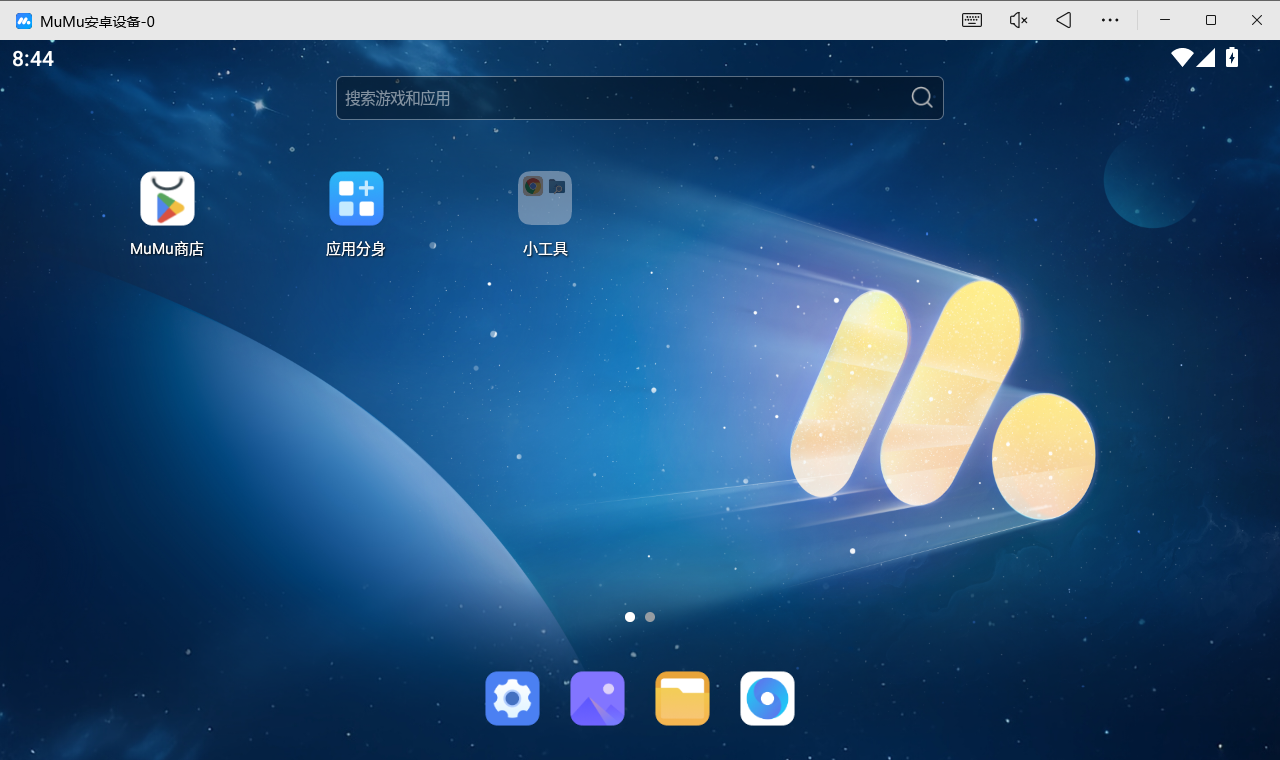Click the Wi-Fi status icon
This screenshot has height=760, width=1280.
pyautogui.click(x=1183, y=58)
